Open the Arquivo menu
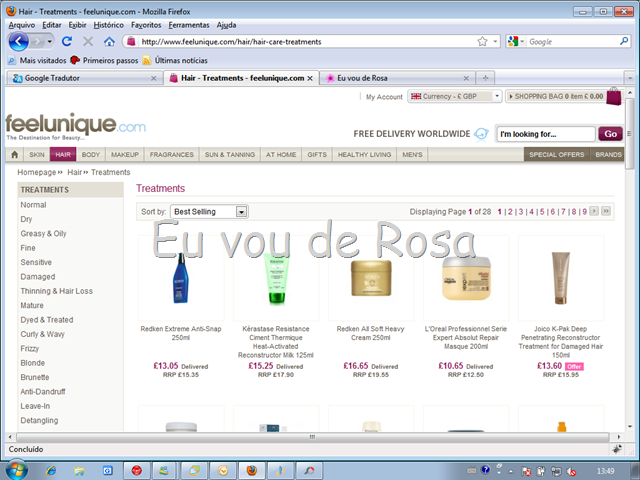The image size is (640, 480). [22, 25]
